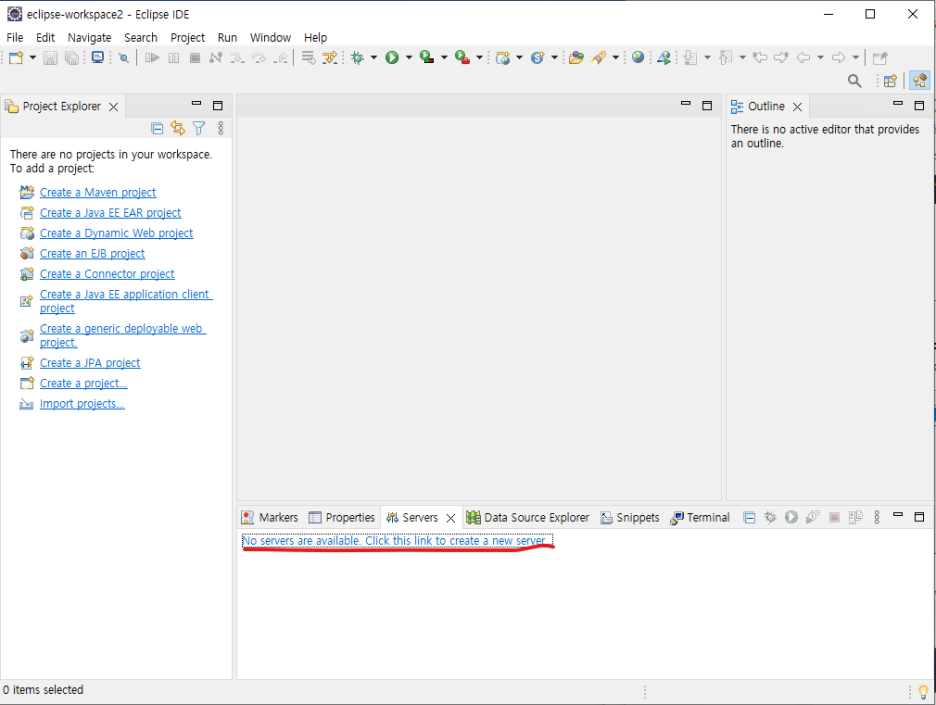Open dropdown next to New Servlet icon
Viewport: 936px width, 705px height.
[555, 58]
